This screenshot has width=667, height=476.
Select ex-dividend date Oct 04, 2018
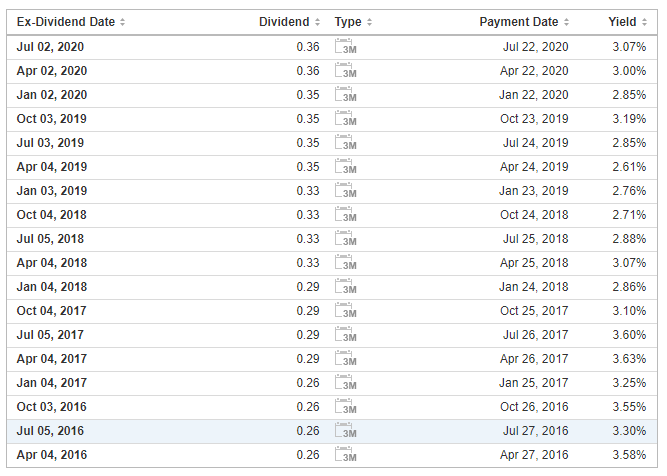click(51, 215)
